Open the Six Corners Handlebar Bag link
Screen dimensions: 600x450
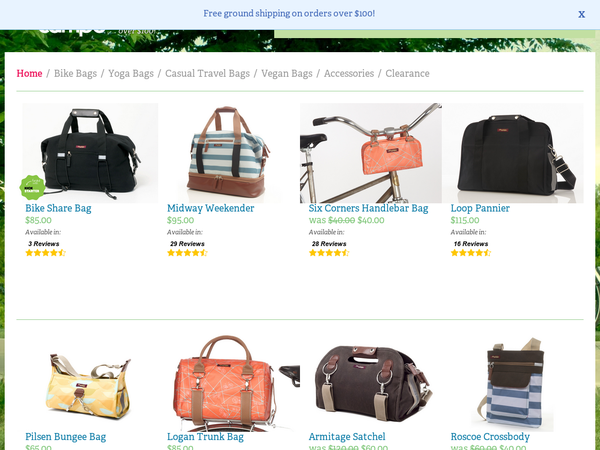pyautogui.click(x=368, y=208)
